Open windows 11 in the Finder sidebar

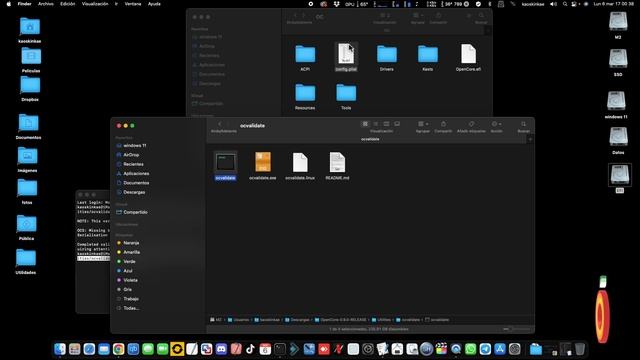click(135, 146)
